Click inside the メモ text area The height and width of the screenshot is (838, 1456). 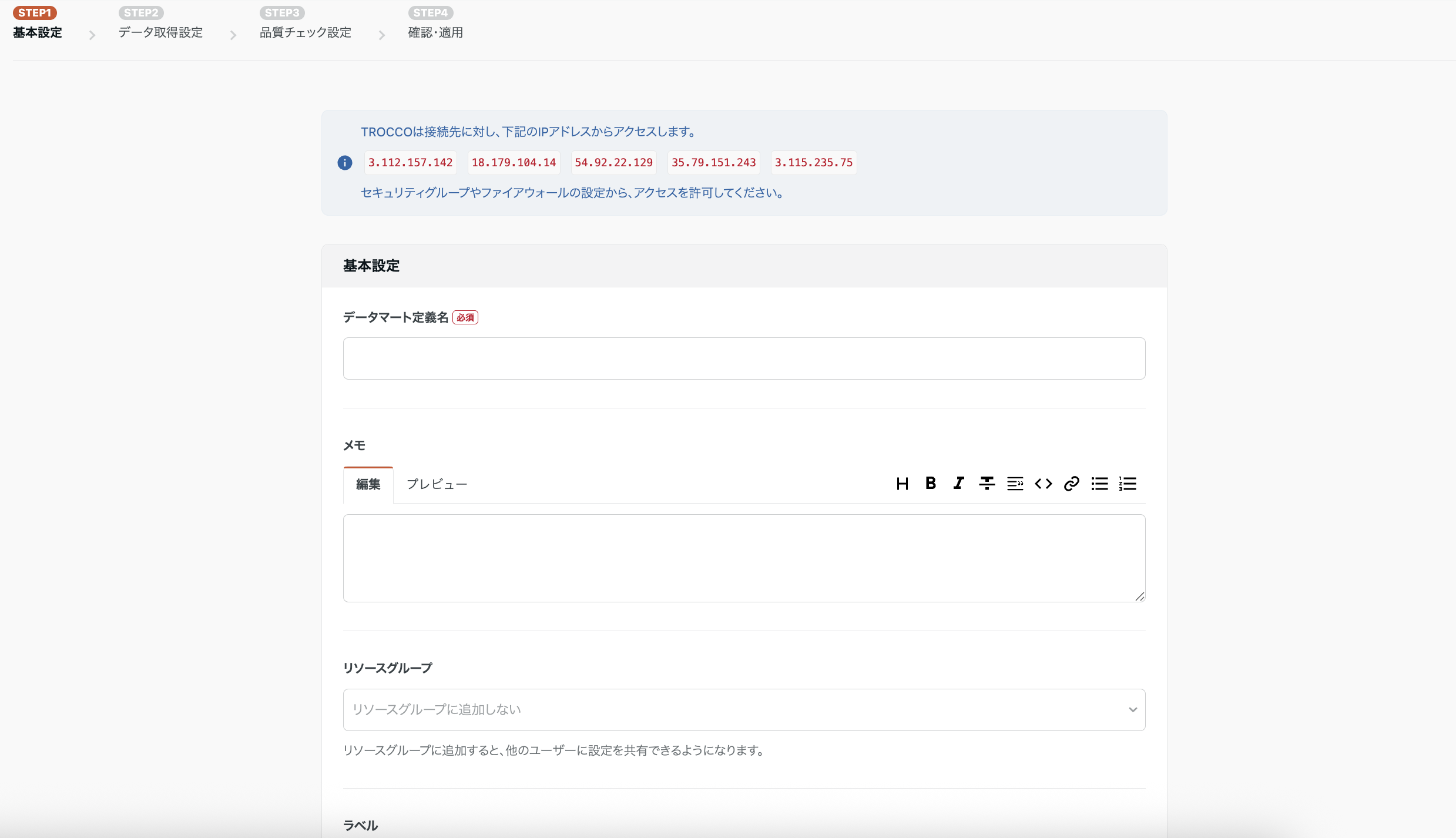pos(744,558)
